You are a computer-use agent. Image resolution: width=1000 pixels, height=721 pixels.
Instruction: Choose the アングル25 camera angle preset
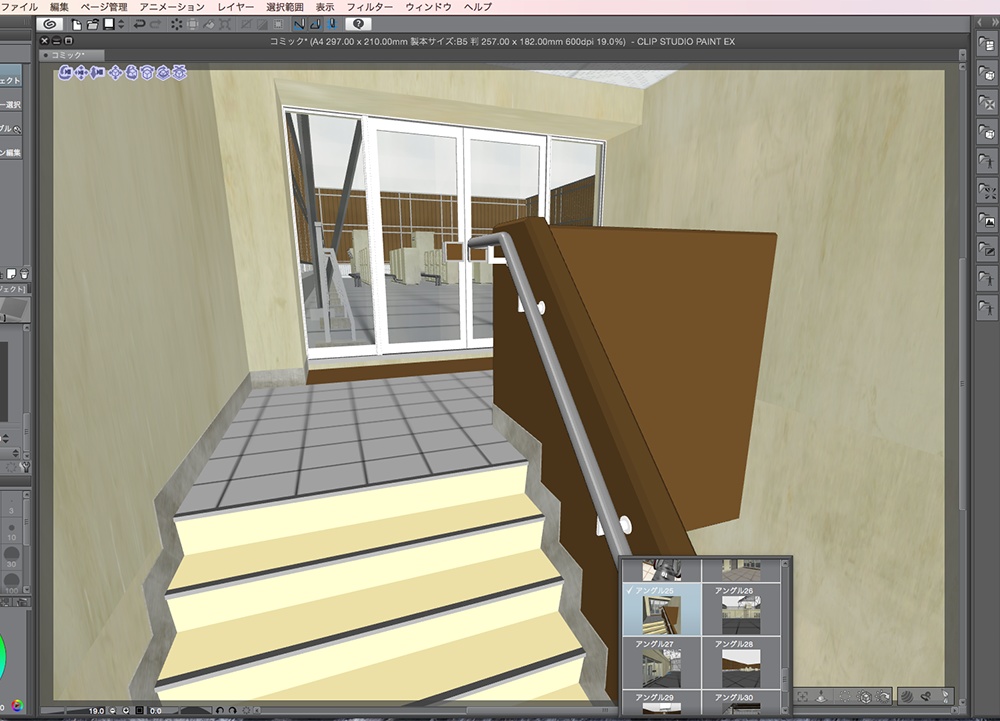click(x=661, y=609)
